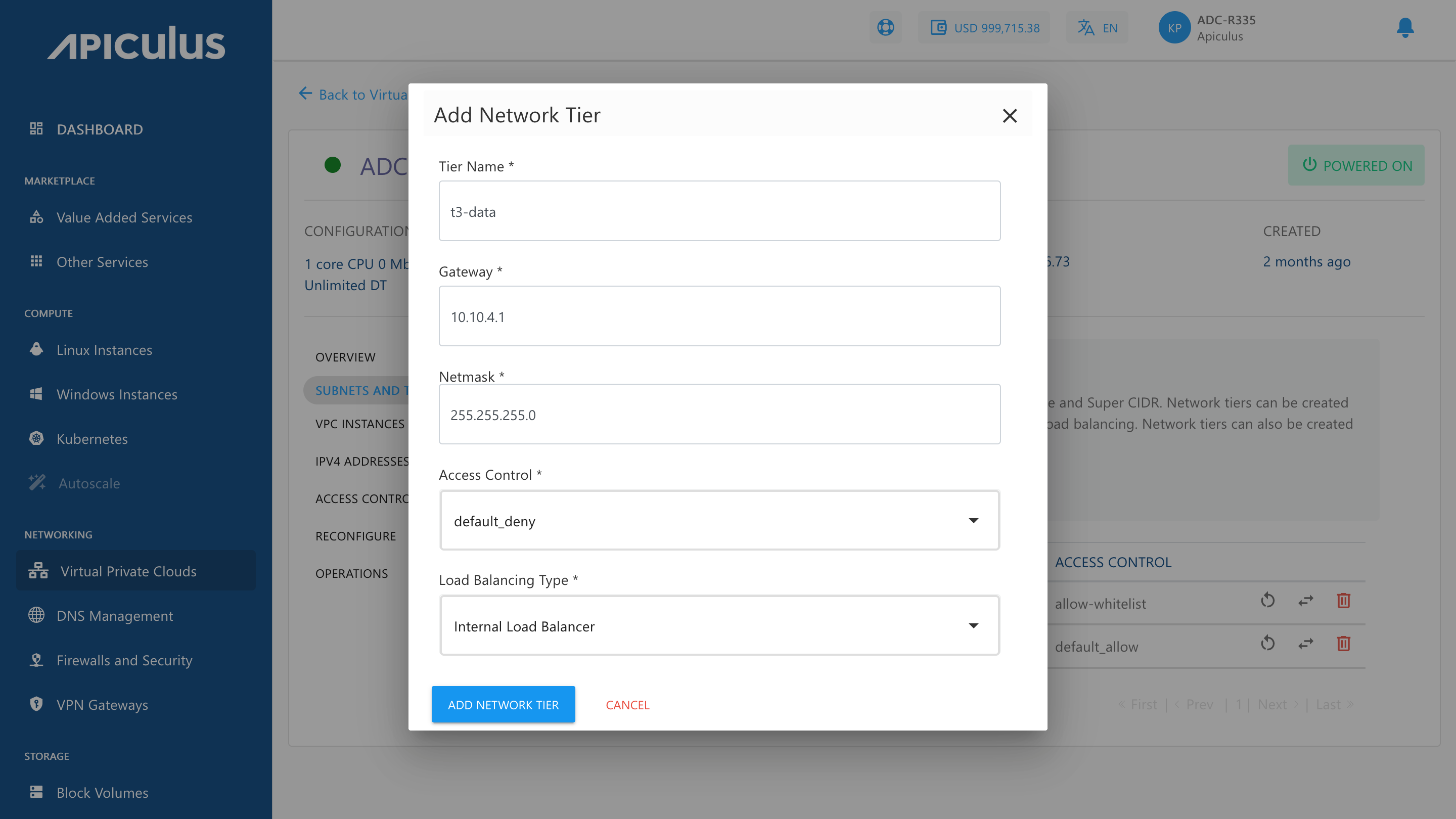Click the Kubernetes compute icon
The height and width of the screenshot is (819, 1456).
[x=36, y=438]
